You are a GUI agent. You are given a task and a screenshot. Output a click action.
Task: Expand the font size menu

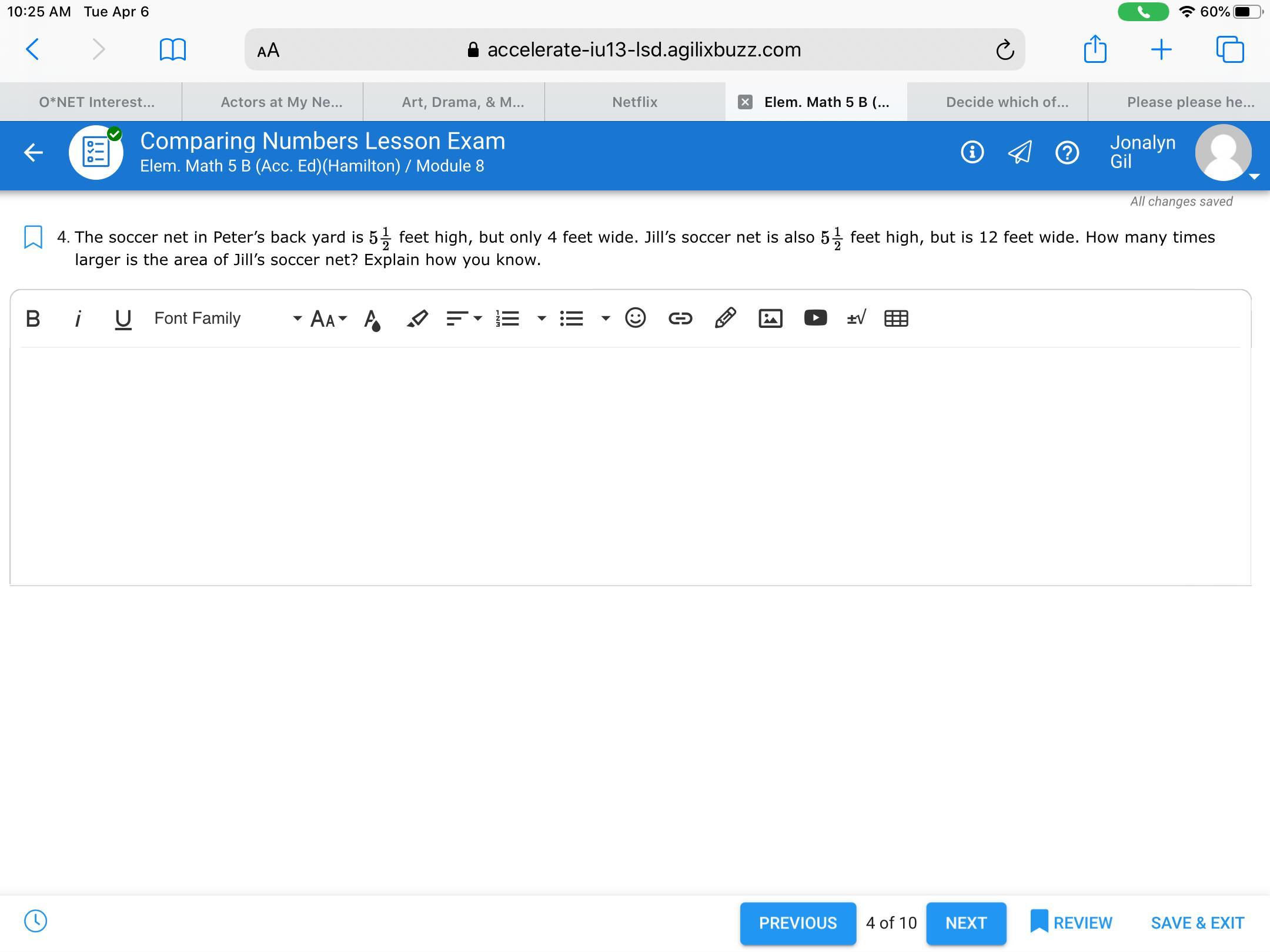[329, 318]
